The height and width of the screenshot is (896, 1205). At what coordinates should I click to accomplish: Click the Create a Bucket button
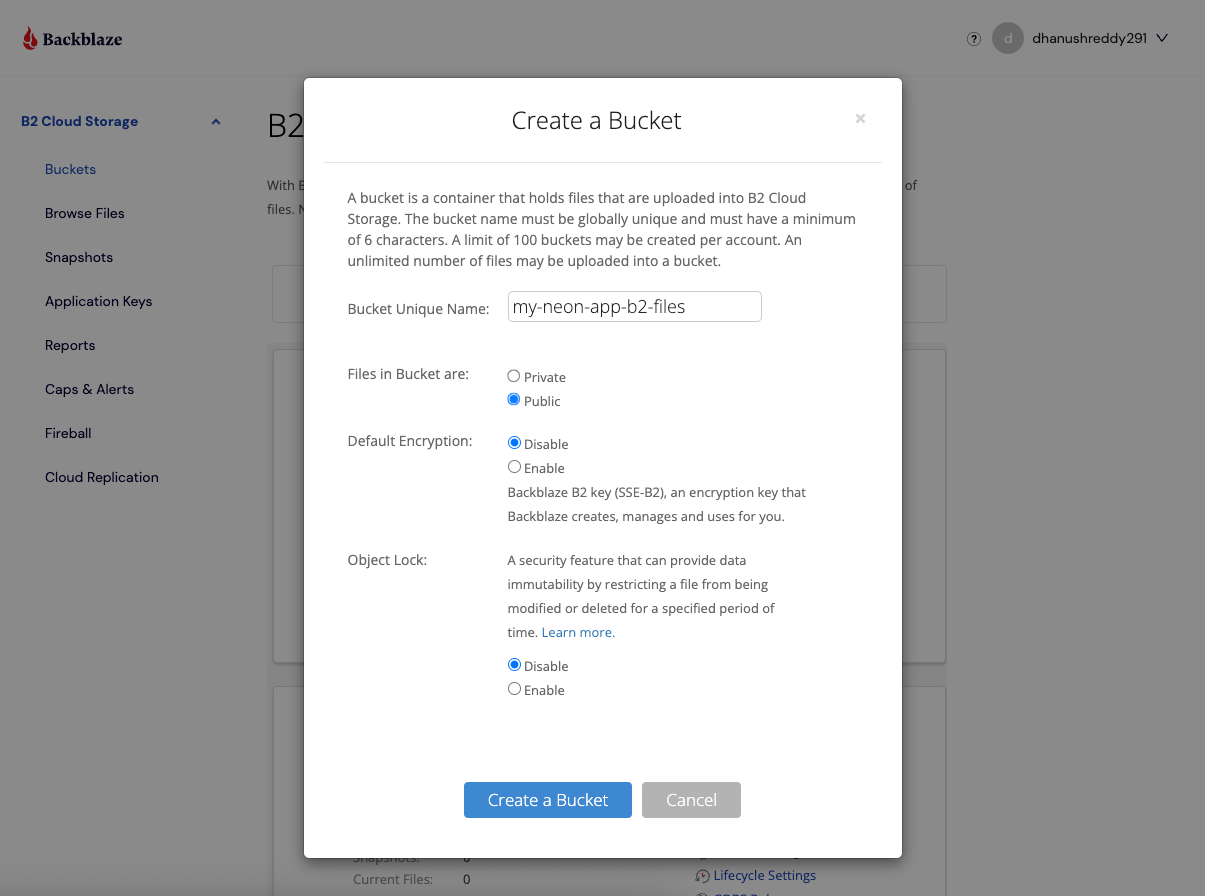tap(547, 799)
